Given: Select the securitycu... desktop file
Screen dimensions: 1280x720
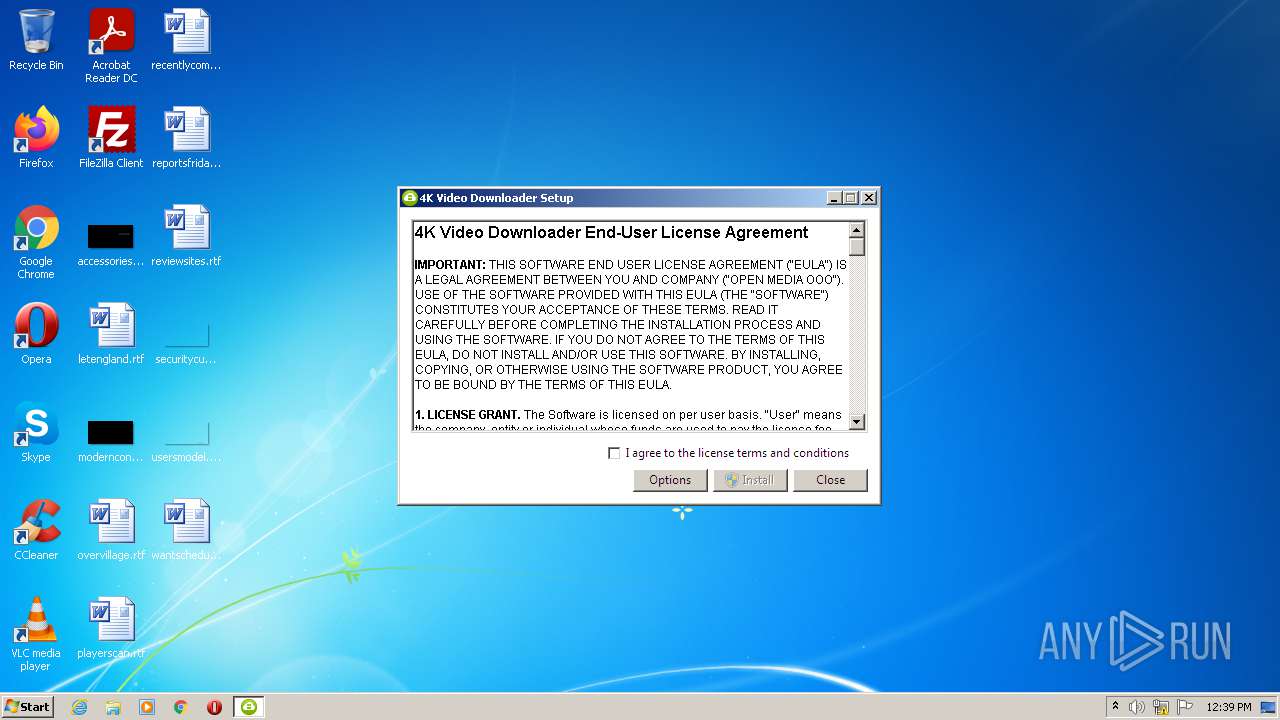Looking at the screenshot, I should point(186,342).
